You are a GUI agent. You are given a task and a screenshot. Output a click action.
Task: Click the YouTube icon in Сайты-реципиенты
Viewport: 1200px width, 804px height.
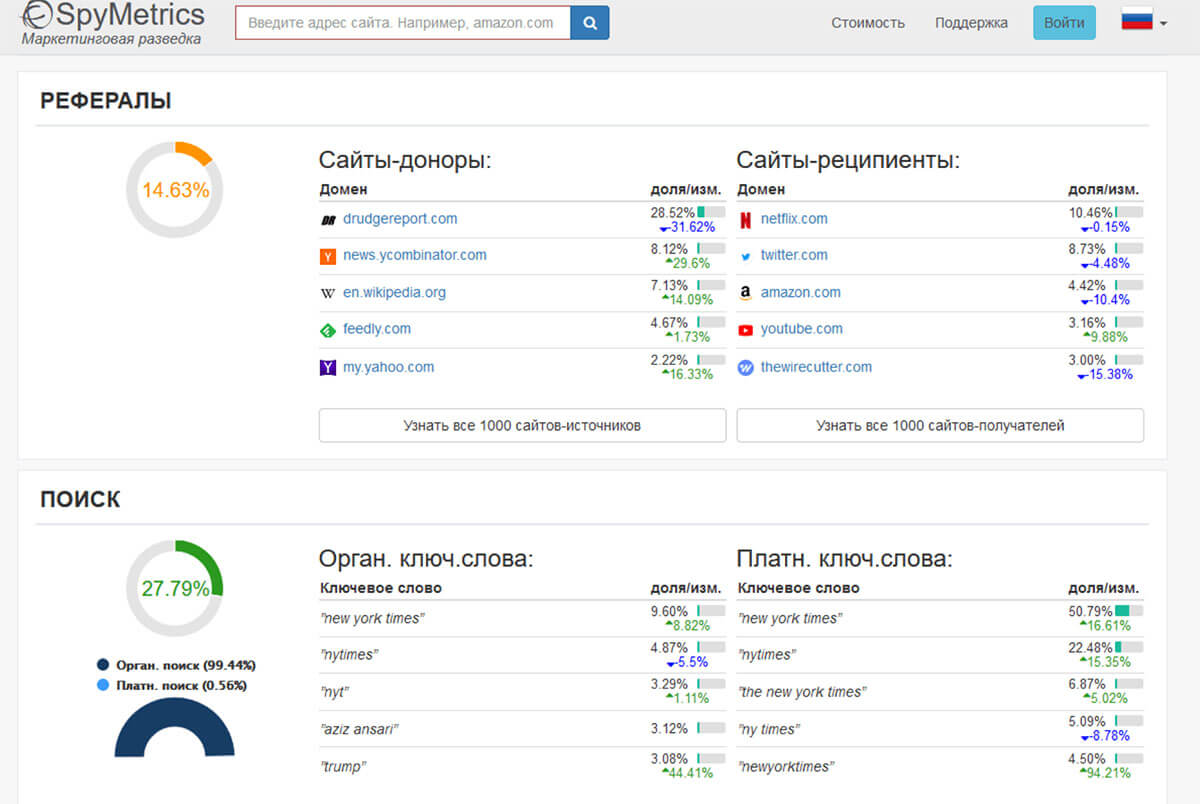[744, 329]
